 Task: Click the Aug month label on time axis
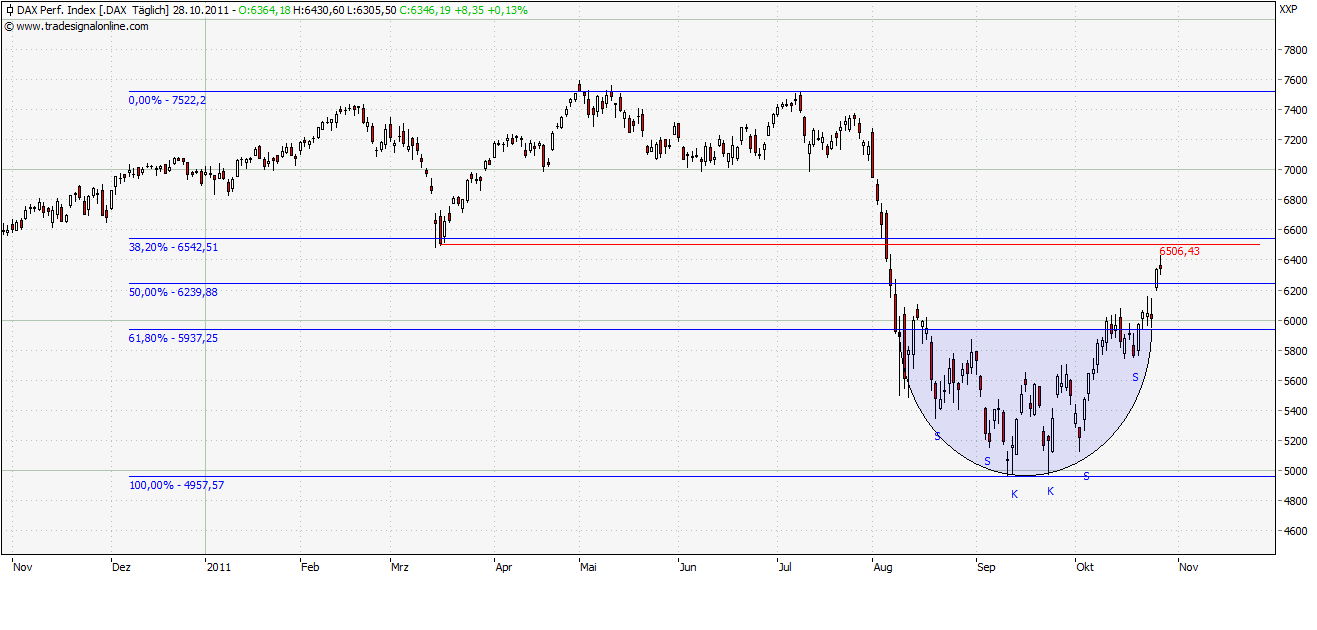(x=883, y=567)
